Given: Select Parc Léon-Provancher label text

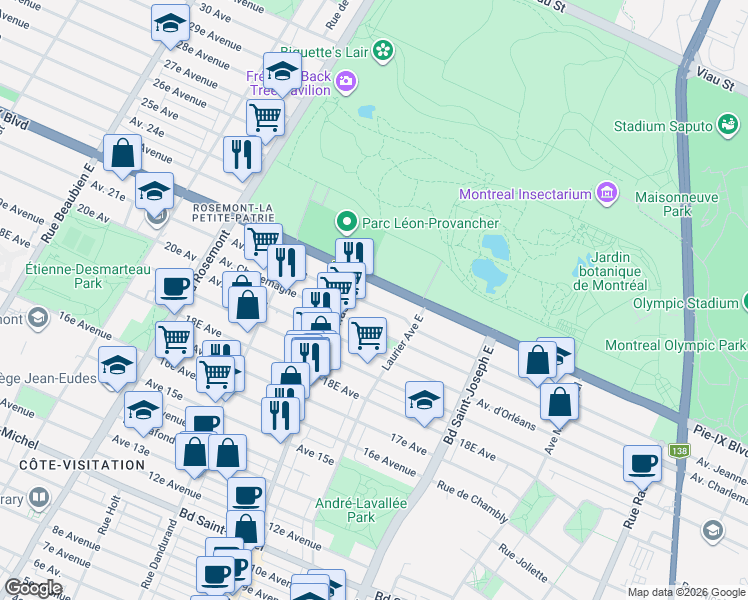Looking at the screenshot, I should coord(430,223).
